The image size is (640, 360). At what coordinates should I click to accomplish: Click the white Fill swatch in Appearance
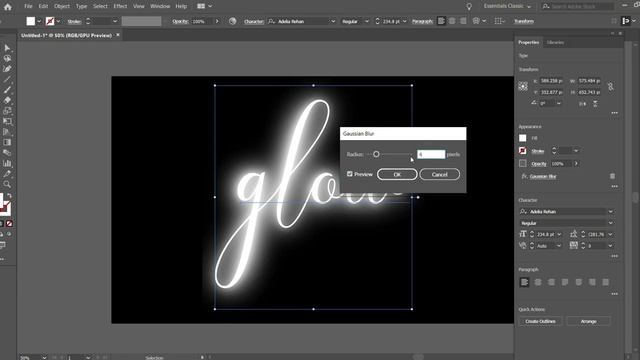[522, 138]
